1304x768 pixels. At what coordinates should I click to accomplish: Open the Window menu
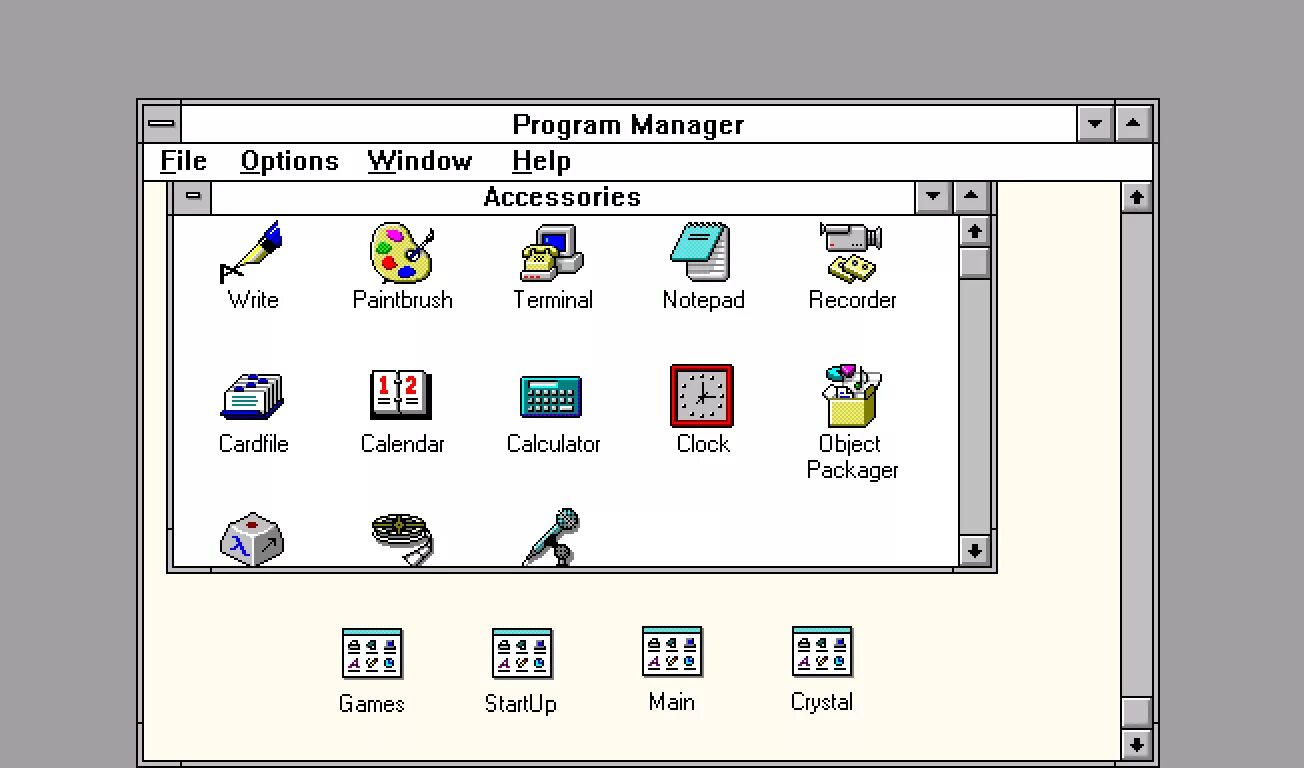coord(420,161)
